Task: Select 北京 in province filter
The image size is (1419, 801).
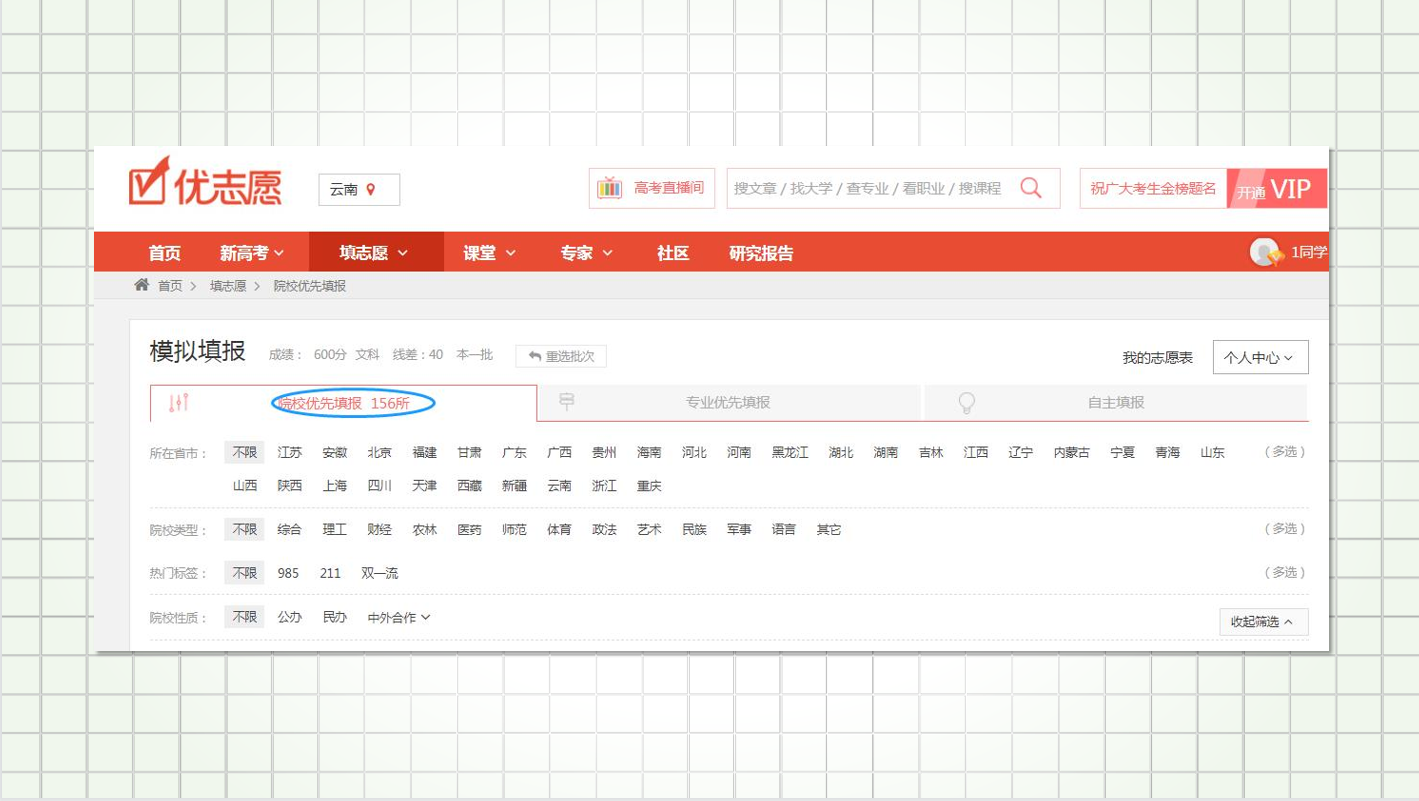Action: [379, 453]
